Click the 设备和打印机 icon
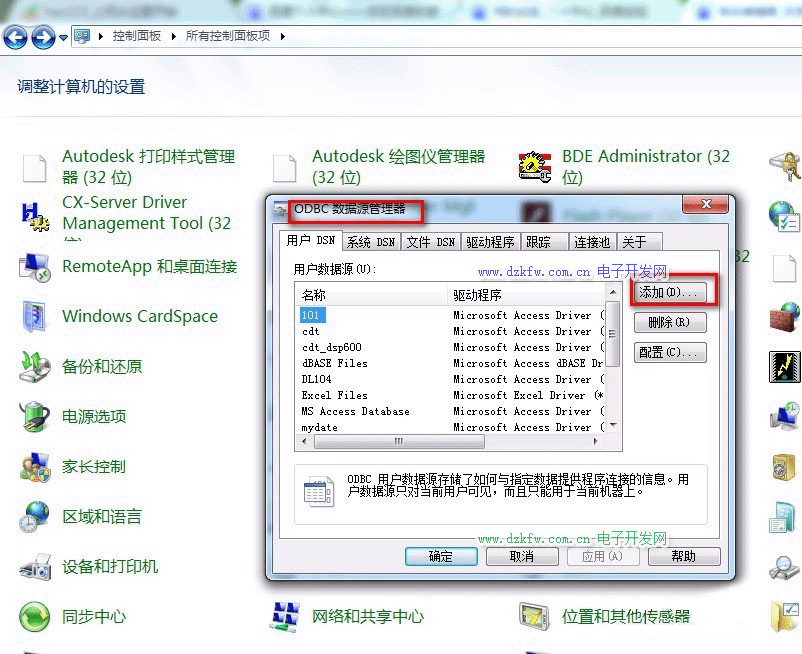Image resolution: width=802 pixels, height=654 pixels. click(35, 567)
